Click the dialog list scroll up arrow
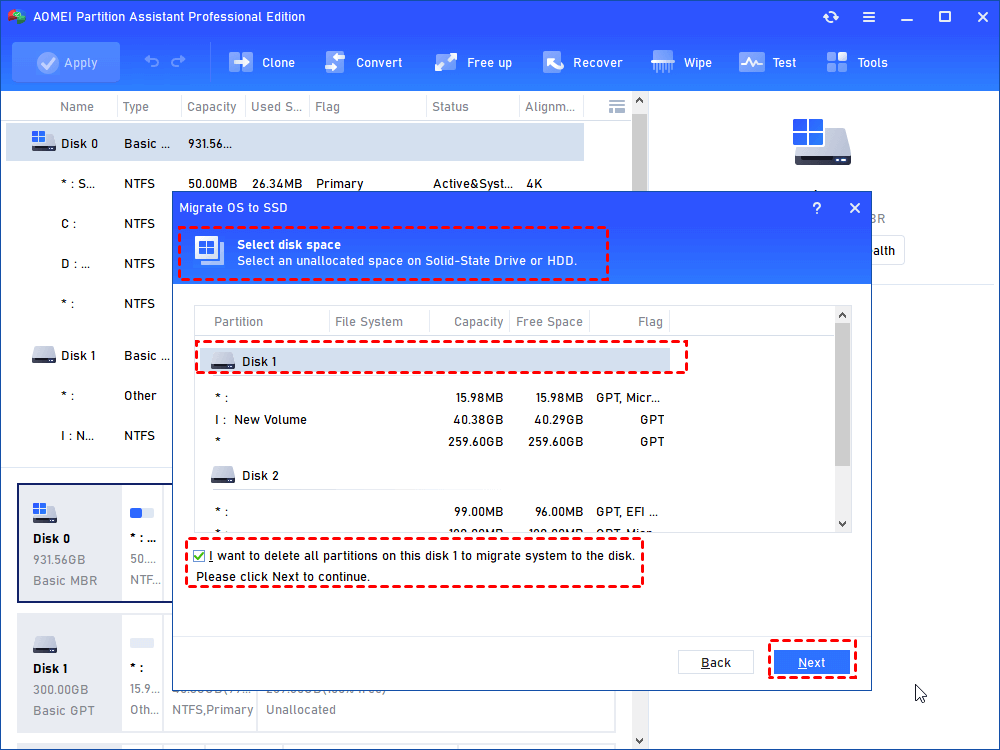This screenshot has height=750, width=1000. (x=842, y=315)
